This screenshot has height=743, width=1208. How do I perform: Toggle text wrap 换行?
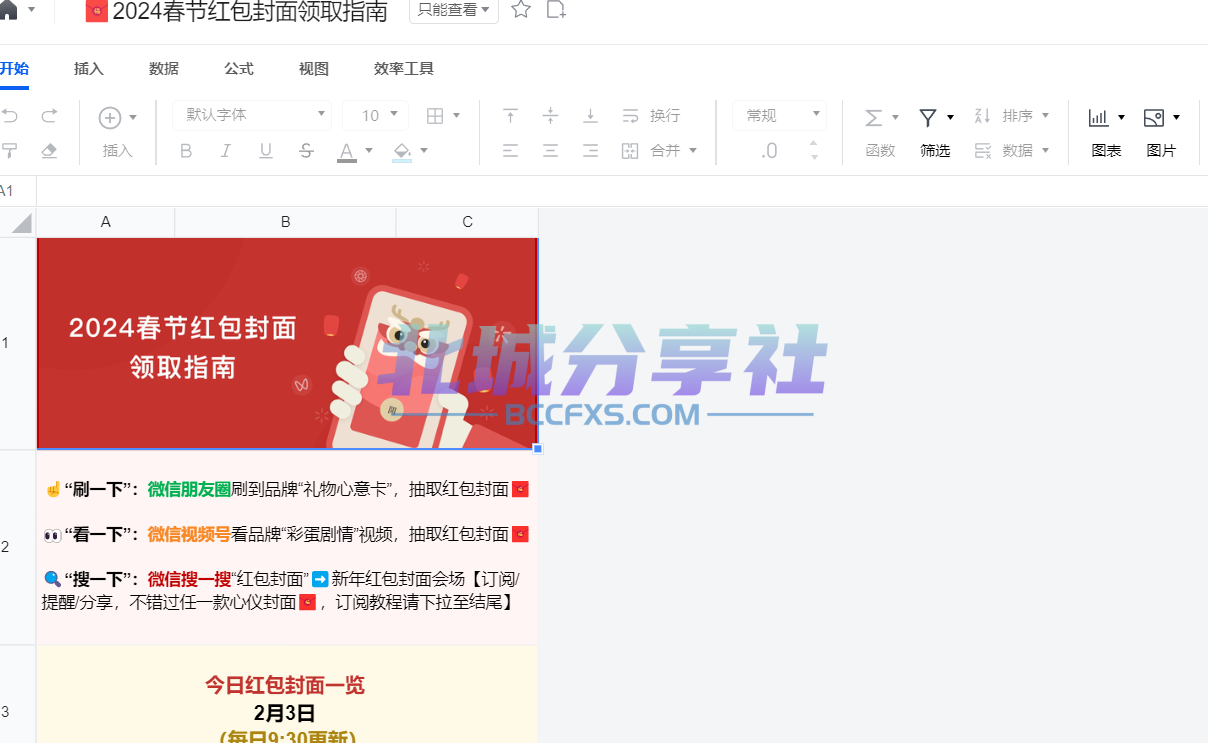pyautogui.click(x=651, y=116)
